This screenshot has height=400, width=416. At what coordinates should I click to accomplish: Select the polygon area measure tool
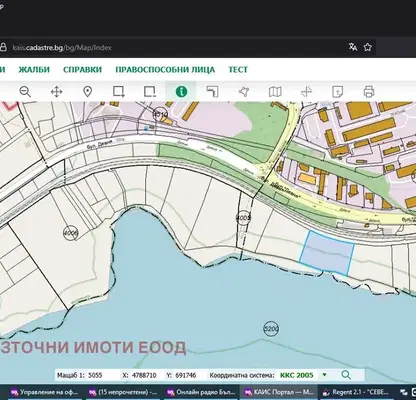244,91
